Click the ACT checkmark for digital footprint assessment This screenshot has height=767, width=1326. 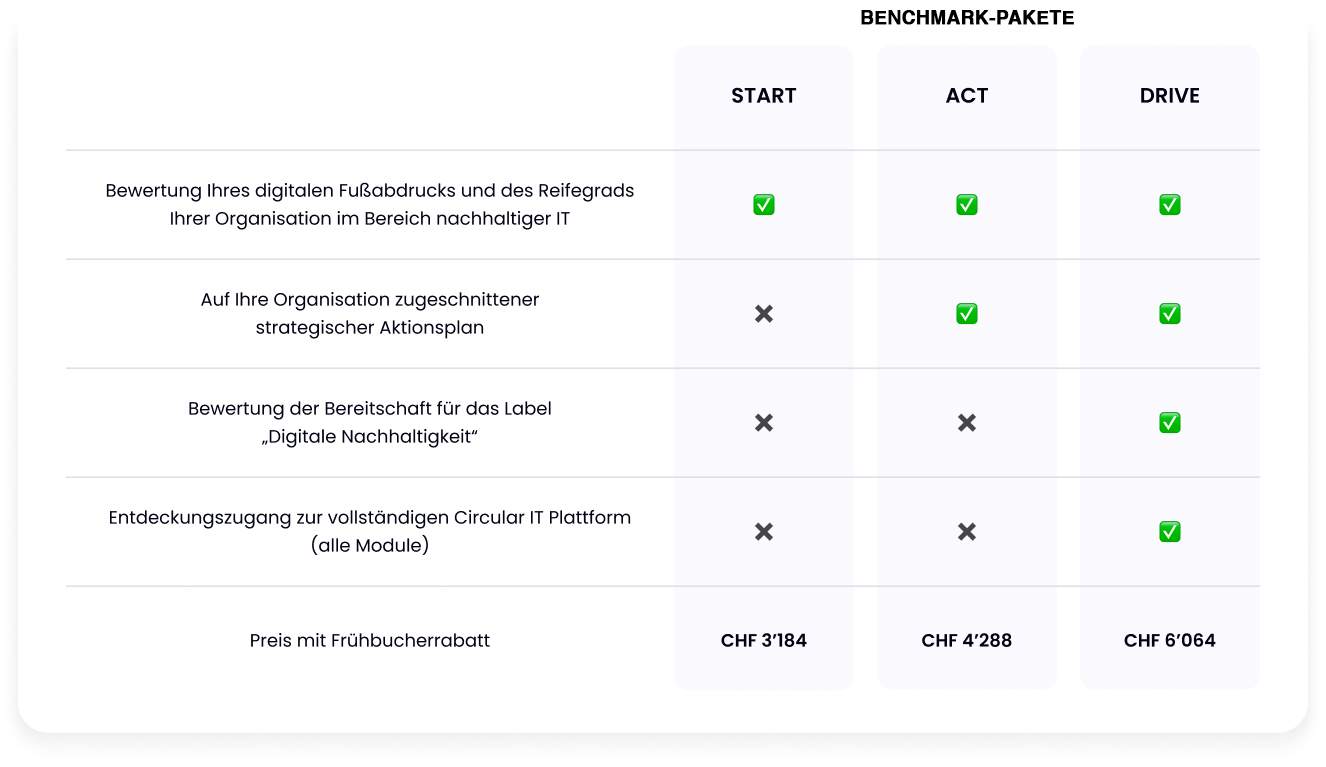pos(967,205)
